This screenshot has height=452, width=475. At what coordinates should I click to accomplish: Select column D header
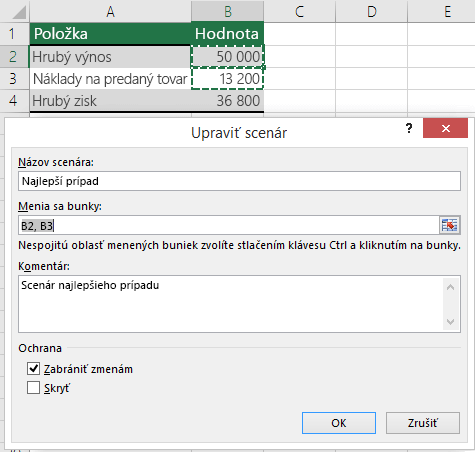[371, 12]
